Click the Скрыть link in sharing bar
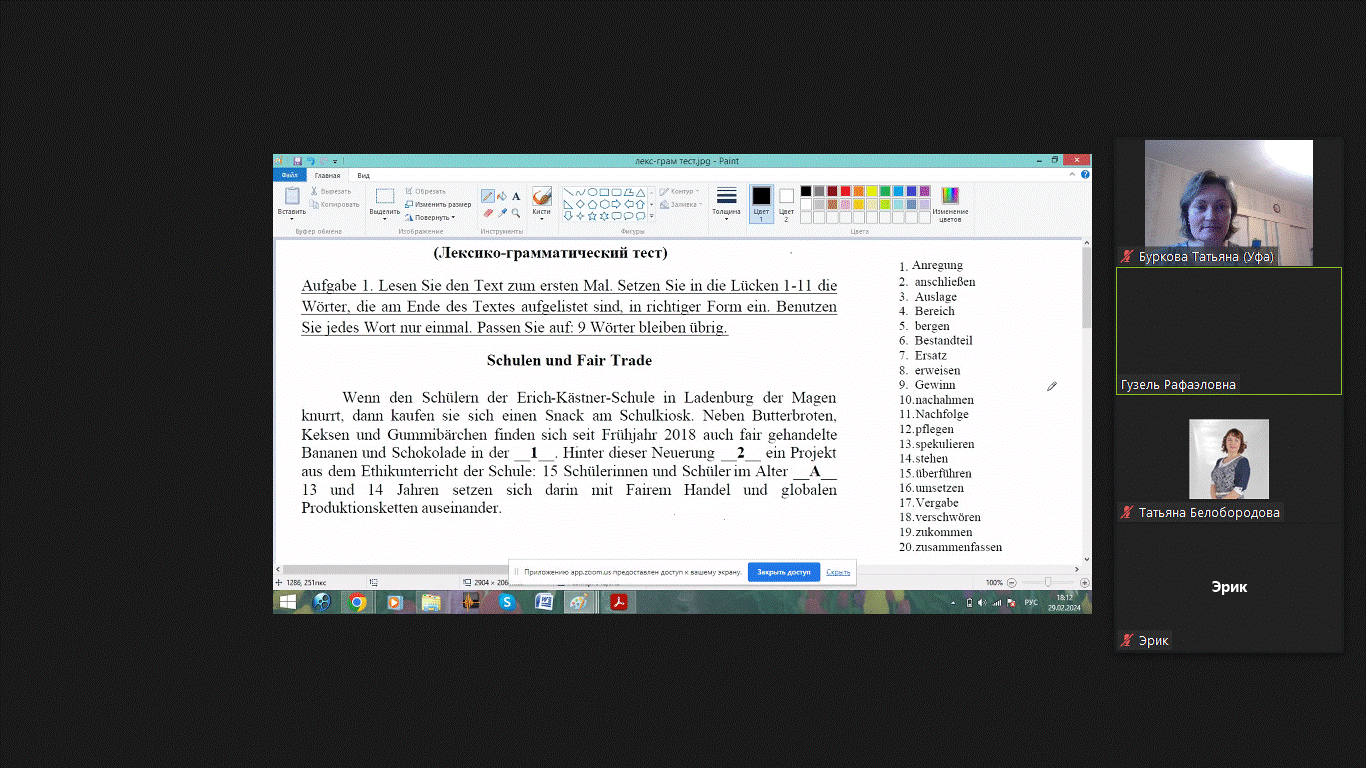The width and height of the screenshot is (1366, 768). pos(838,572)
